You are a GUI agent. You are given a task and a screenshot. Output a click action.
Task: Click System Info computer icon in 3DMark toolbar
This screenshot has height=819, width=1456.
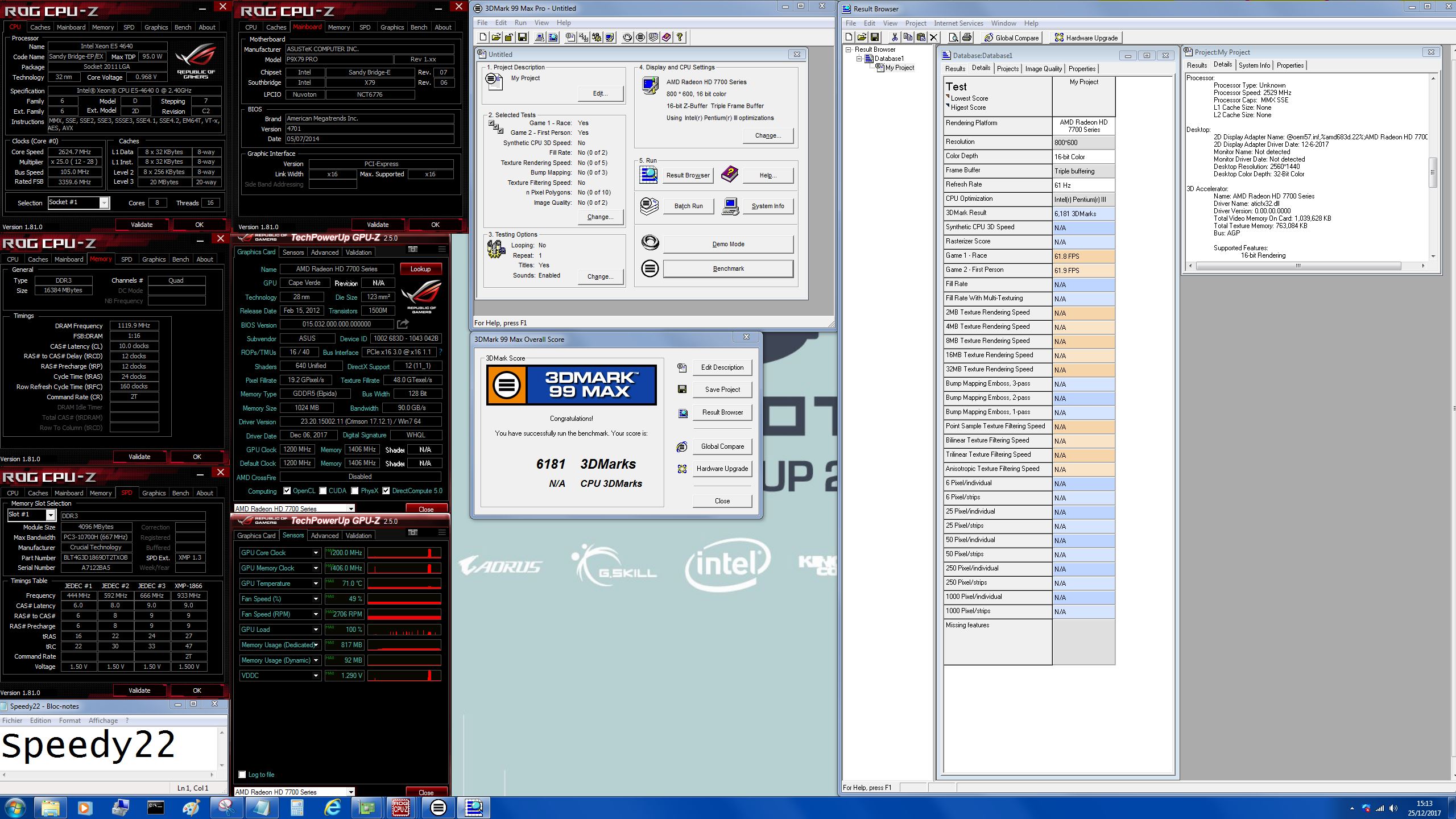[x=539, y=38]
